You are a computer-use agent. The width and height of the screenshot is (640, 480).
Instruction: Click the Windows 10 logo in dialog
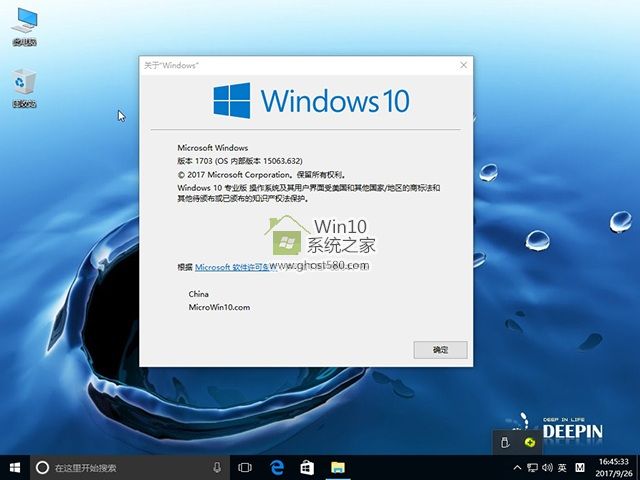[311, 100]
